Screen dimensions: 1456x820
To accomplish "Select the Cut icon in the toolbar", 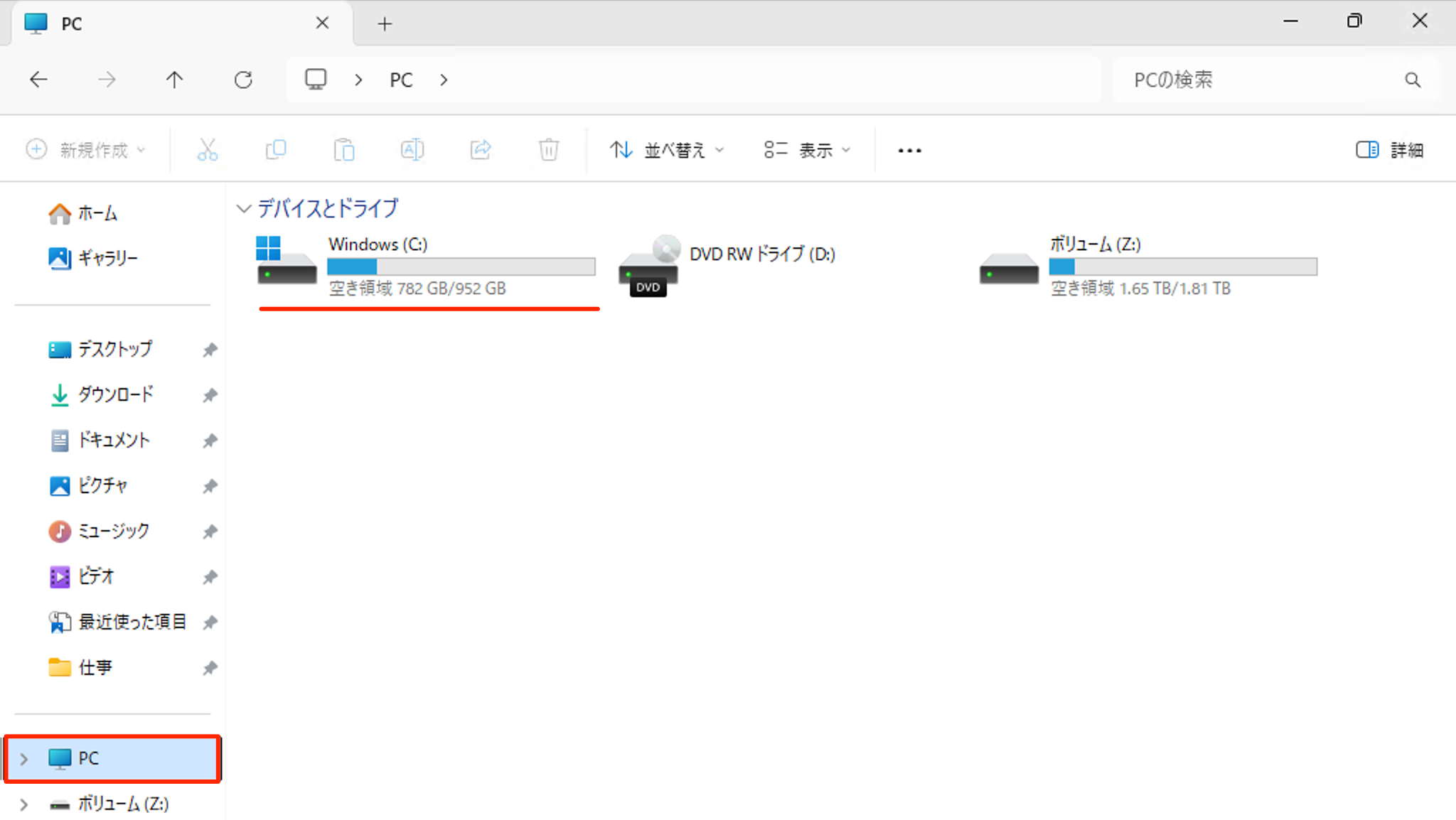I will [208, 149].
